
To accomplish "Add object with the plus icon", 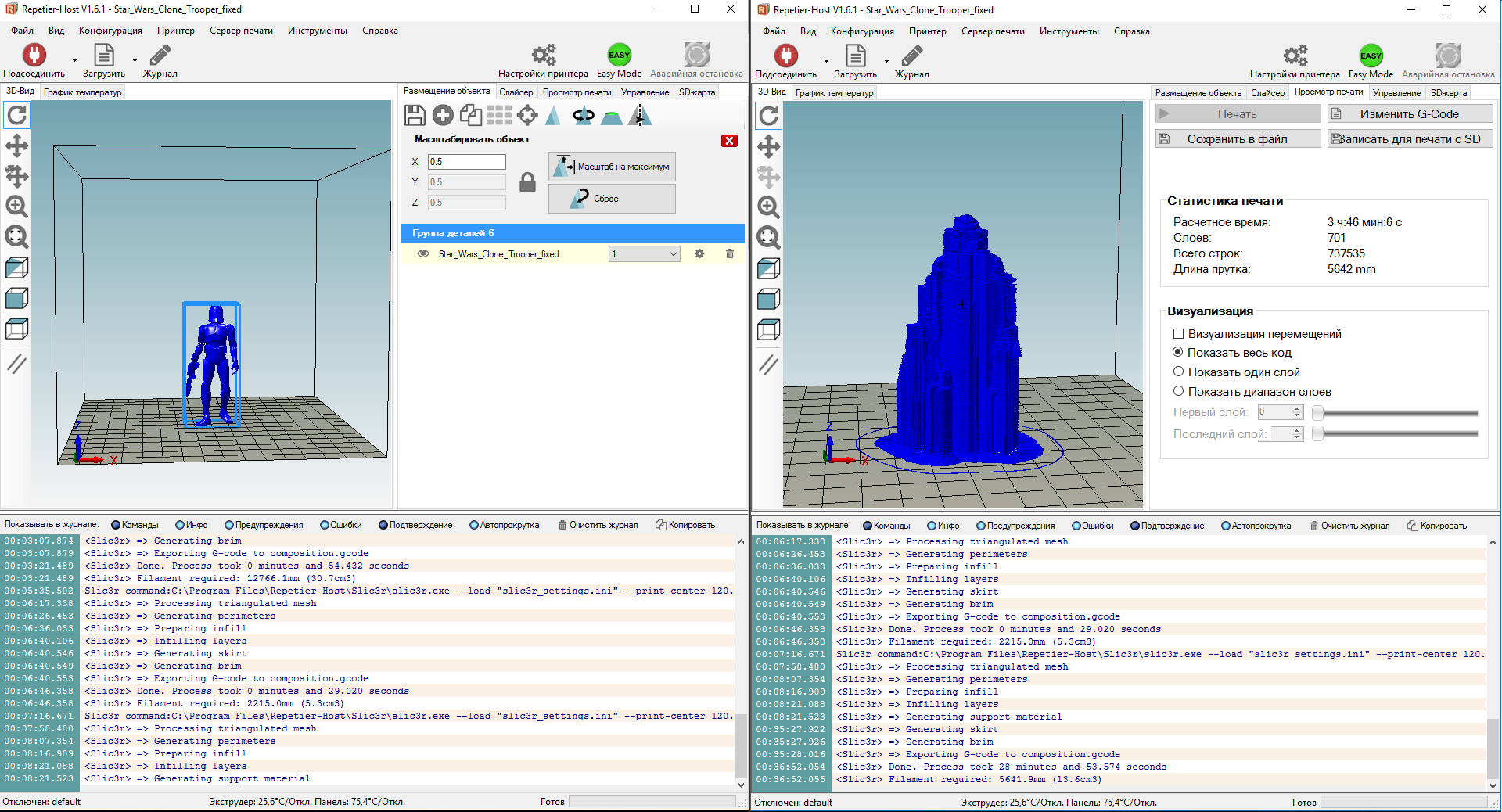I will pos(443,116).
